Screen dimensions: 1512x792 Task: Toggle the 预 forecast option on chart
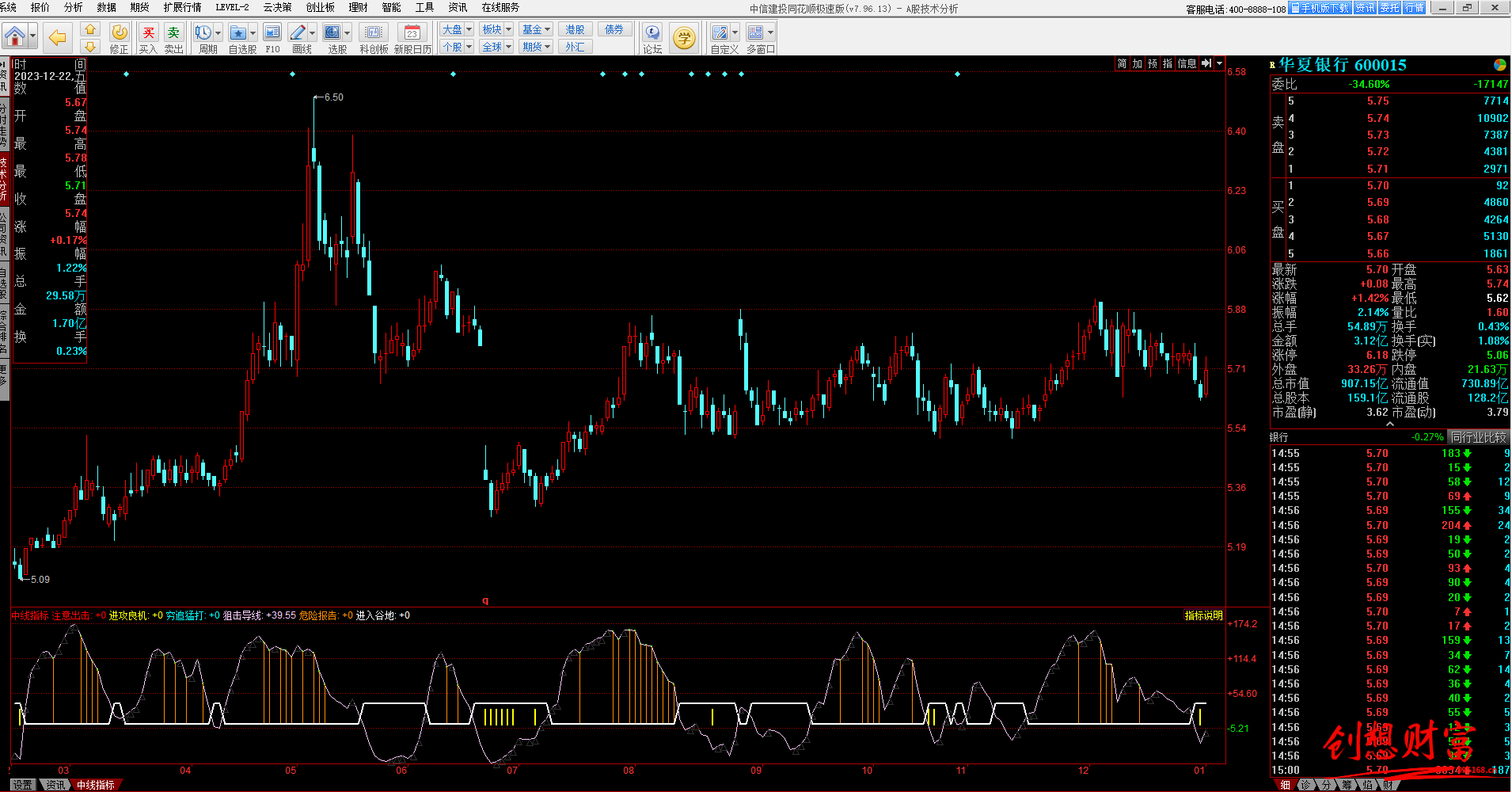(1153, 63)
